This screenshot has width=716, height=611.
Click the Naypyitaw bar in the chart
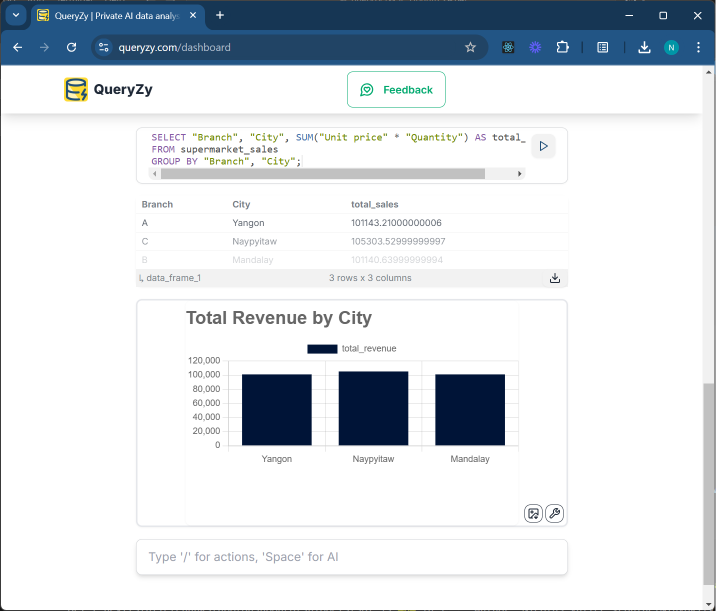point(373,408)
